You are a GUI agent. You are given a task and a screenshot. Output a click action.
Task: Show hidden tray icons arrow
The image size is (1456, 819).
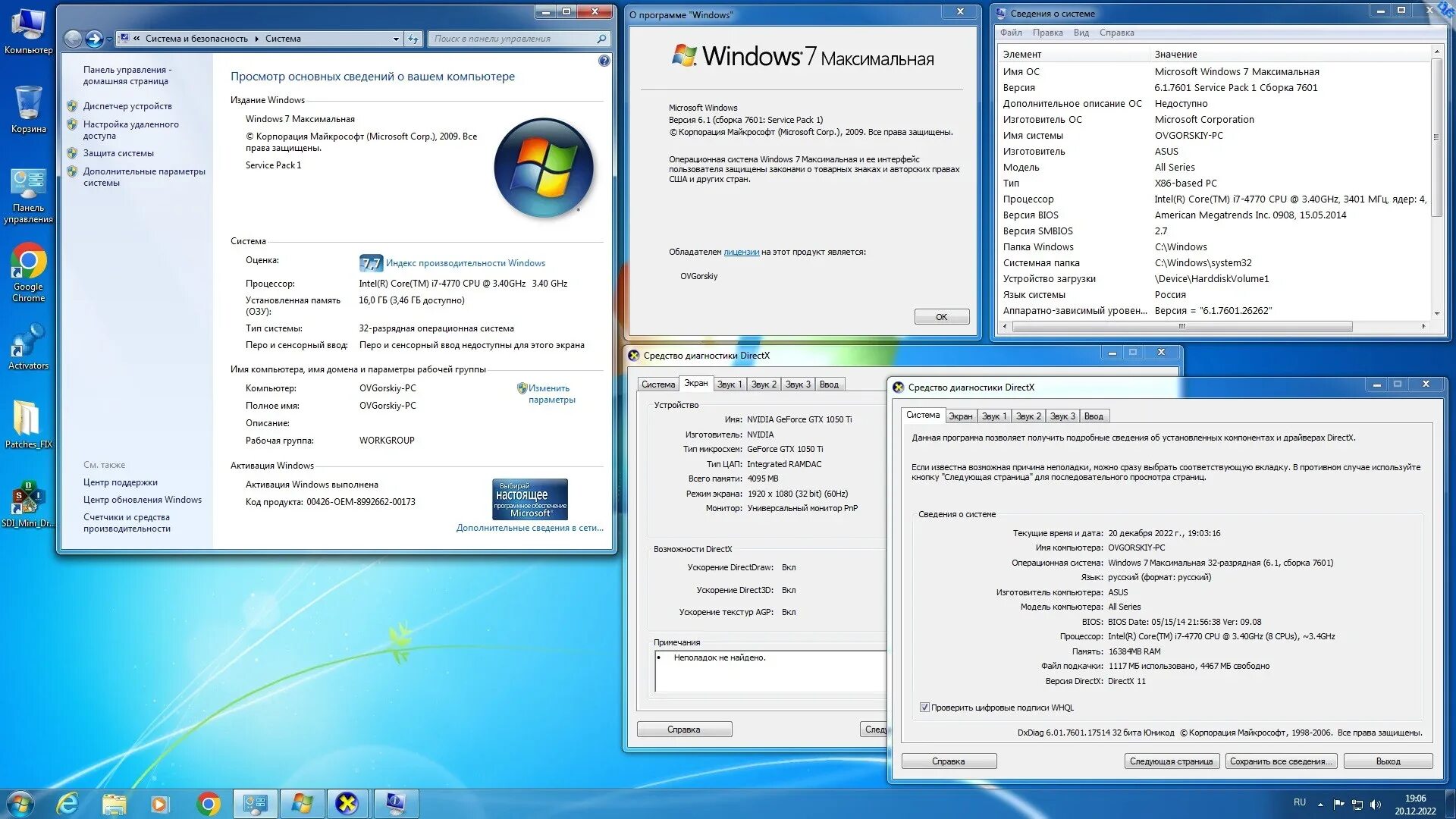[1320, 804]
